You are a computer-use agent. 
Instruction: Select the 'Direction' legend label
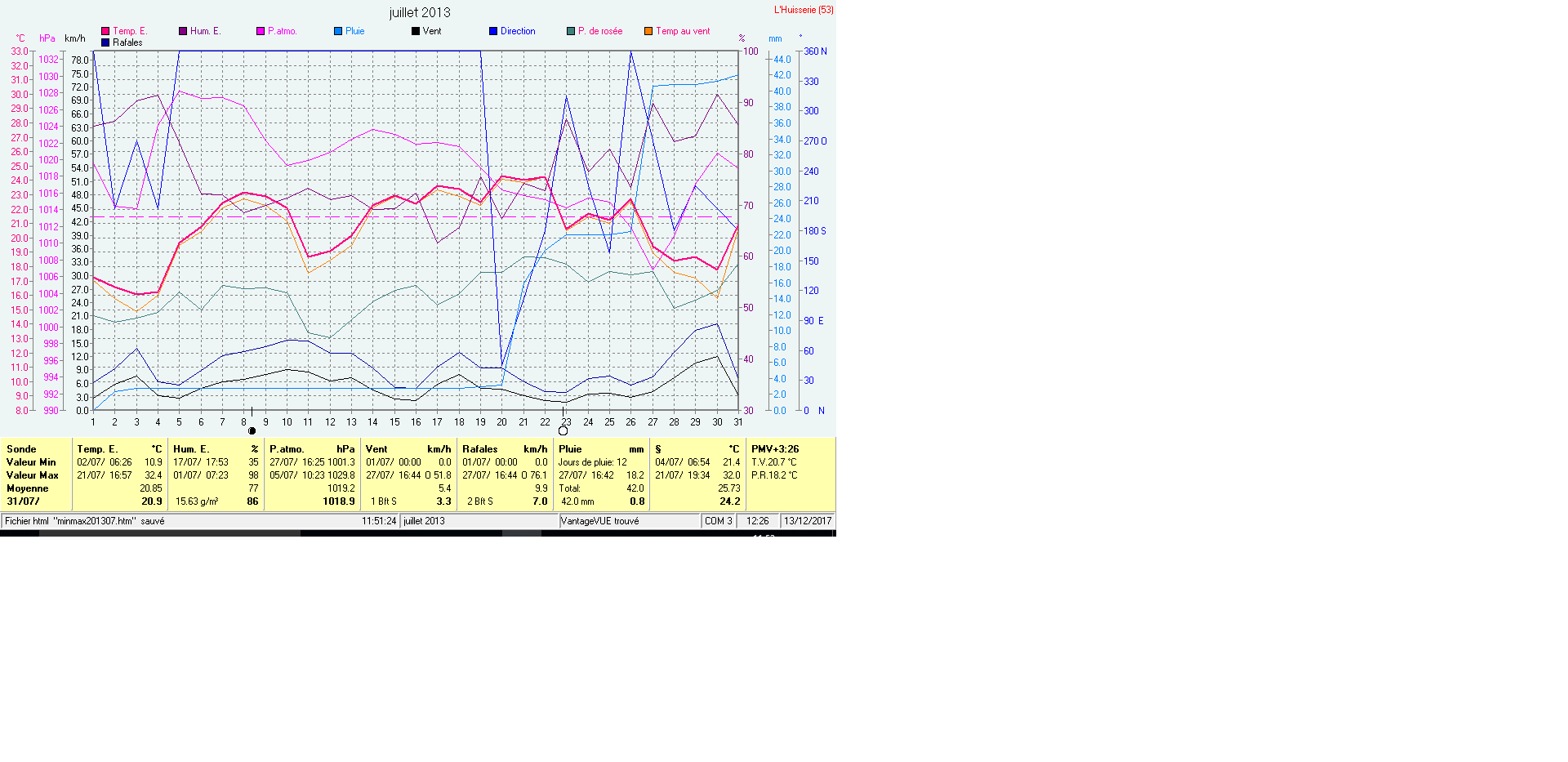[518, 31]
